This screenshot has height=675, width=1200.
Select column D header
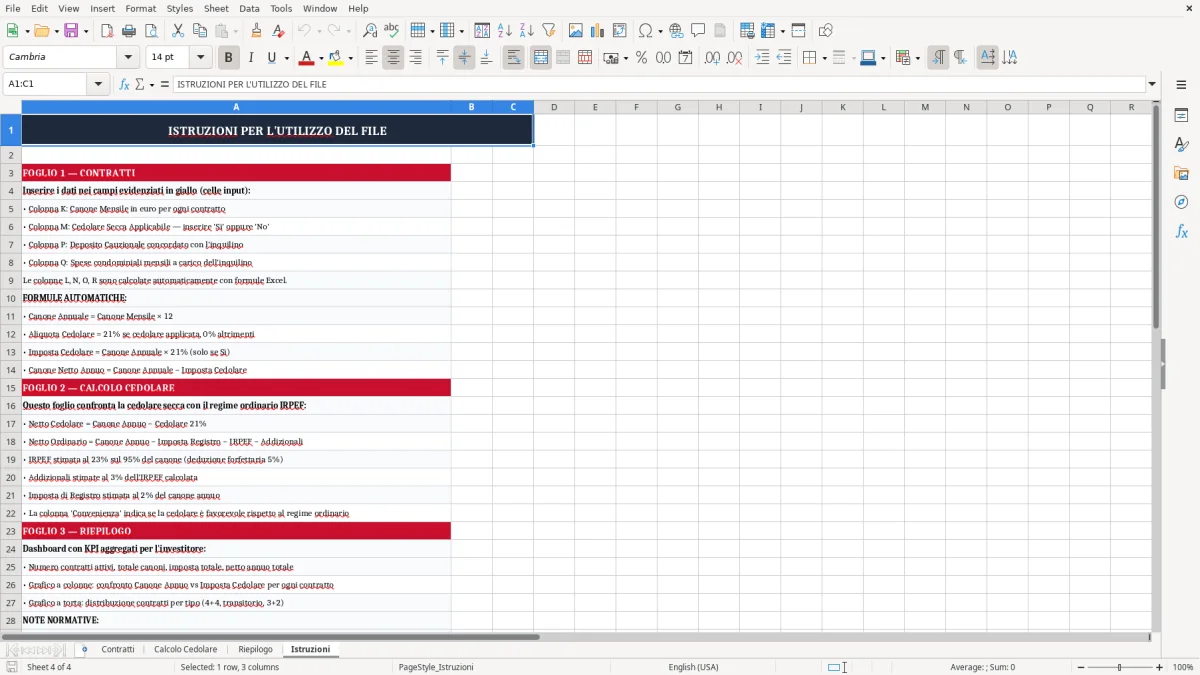[554, 107]
